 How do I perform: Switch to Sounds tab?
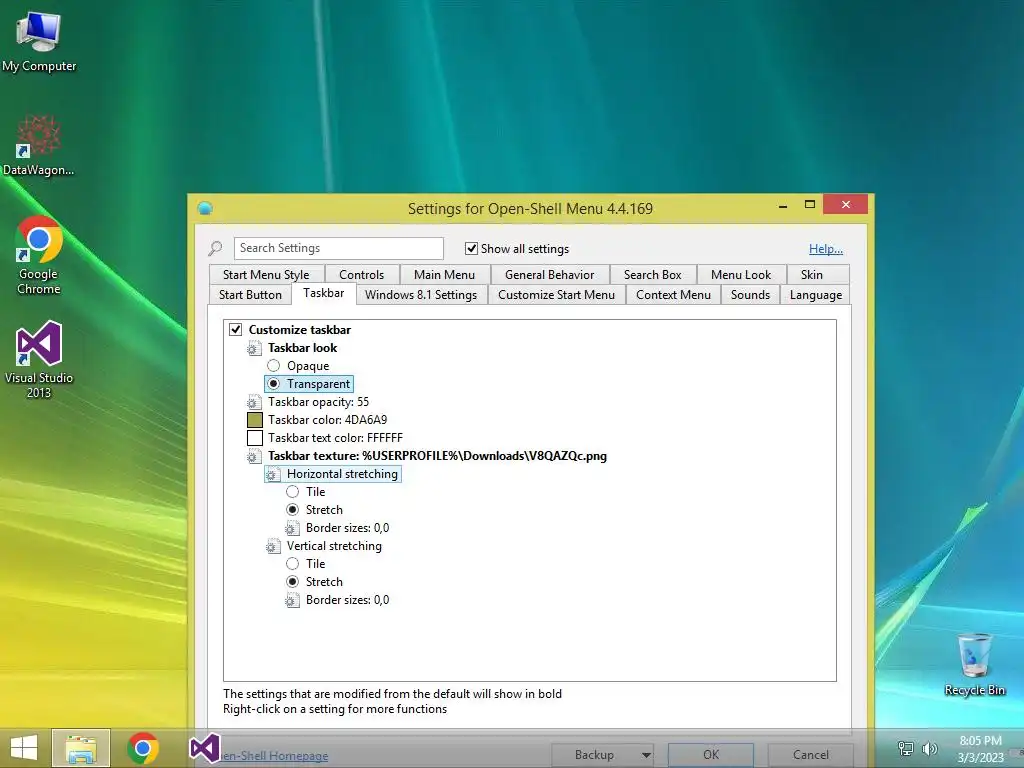point(750,295)
